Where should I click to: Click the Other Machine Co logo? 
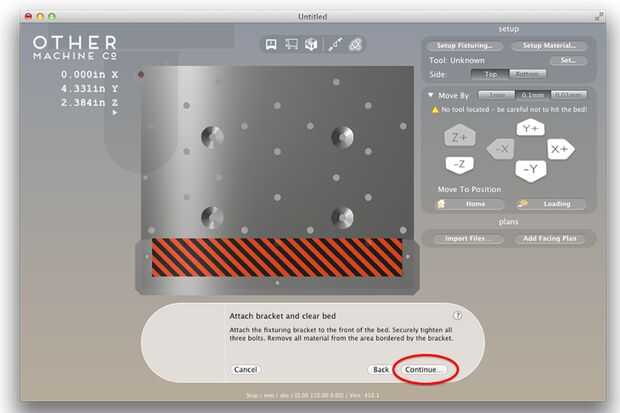pyautogui.click(x=75, y=48)
